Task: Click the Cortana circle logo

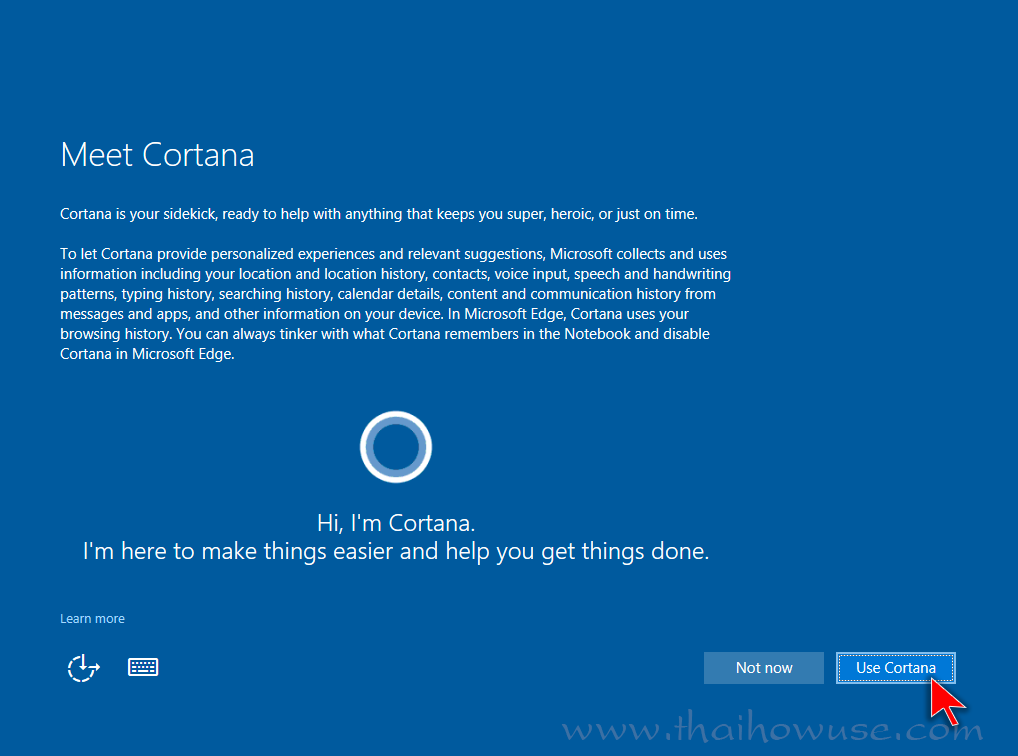Action: 396,447
